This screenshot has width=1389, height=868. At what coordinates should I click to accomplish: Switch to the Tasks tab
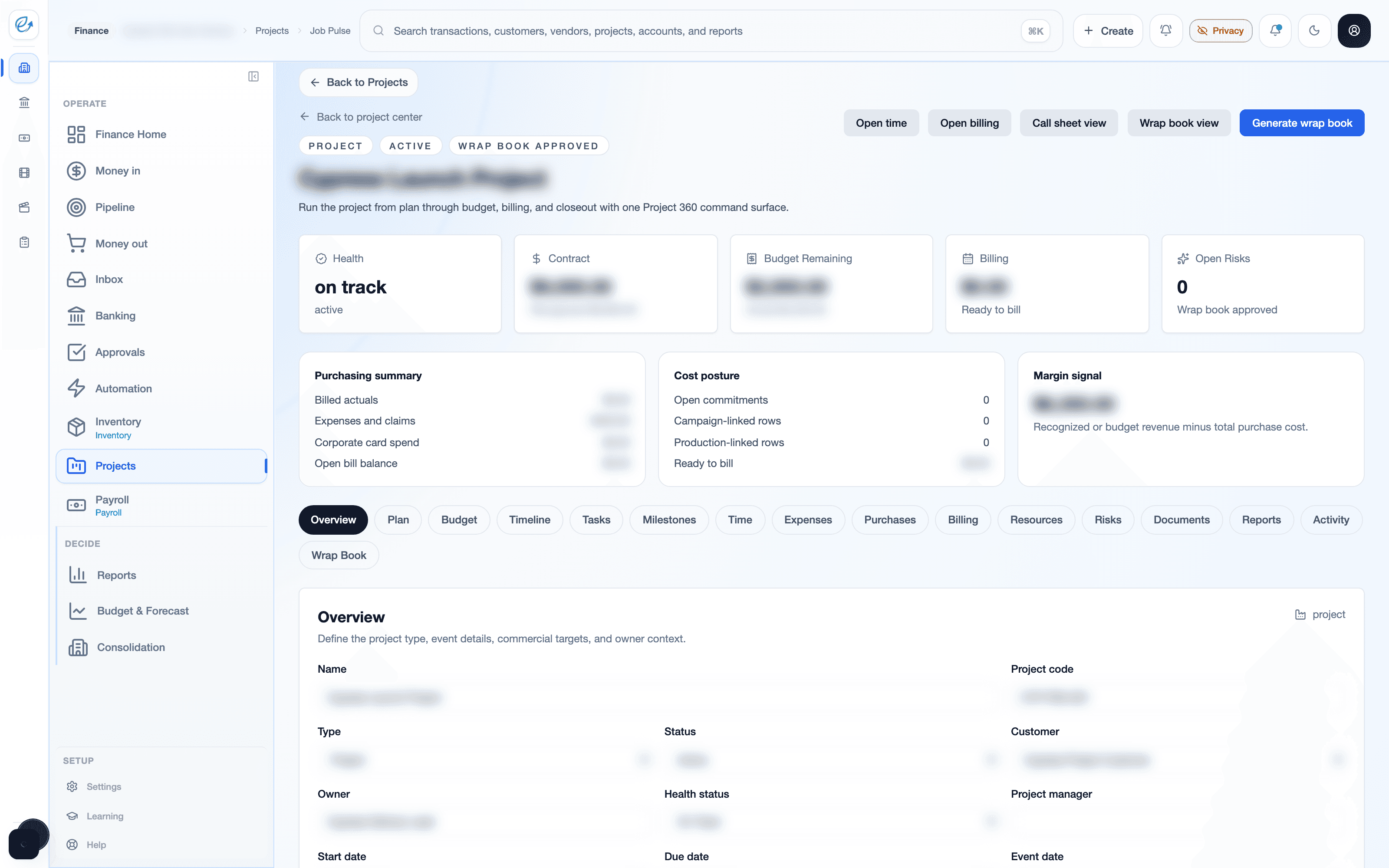click(596, 519)
